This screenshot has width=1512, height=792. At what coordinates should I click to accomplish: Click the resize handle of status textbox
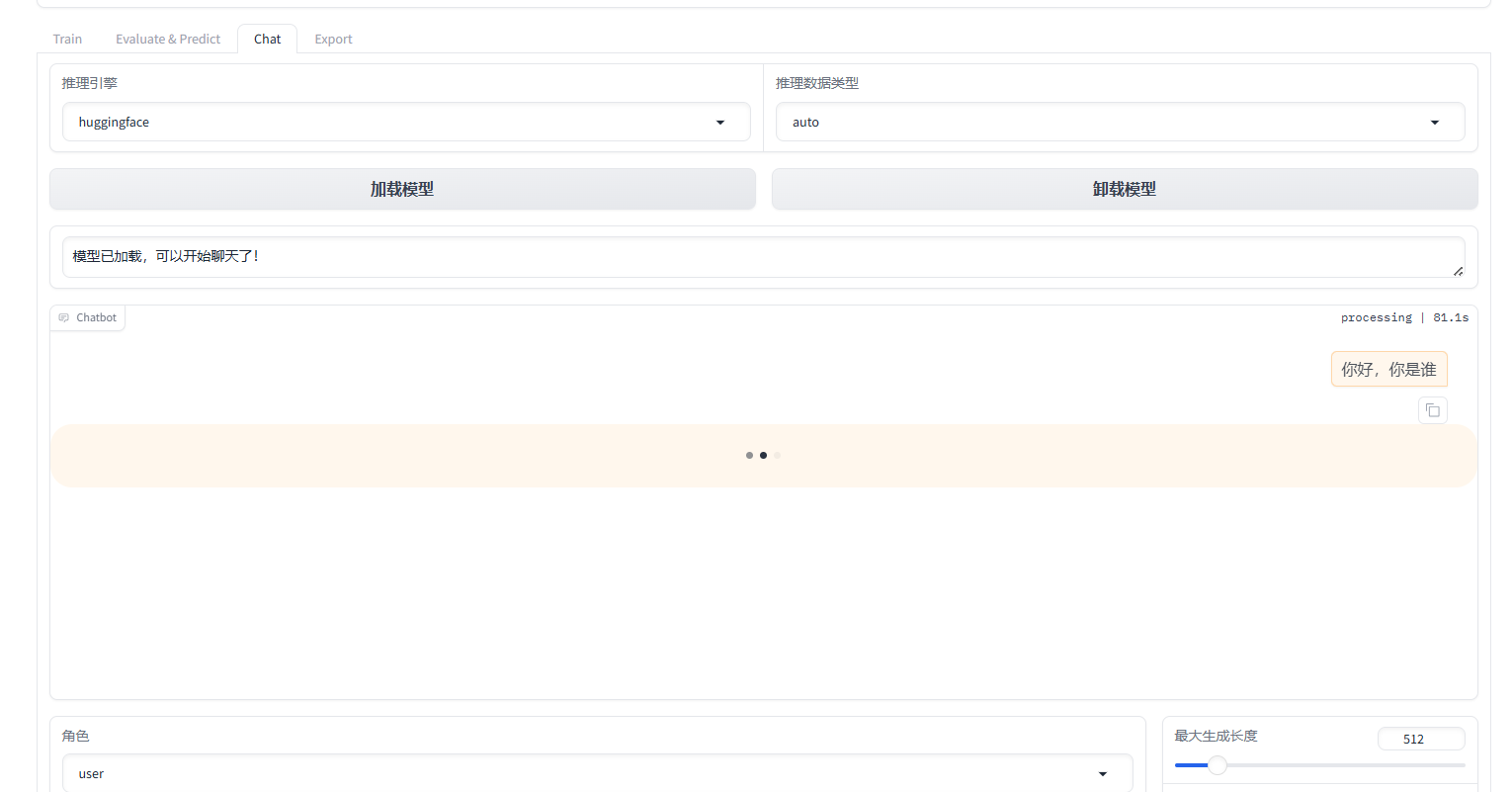(1458, 271)
